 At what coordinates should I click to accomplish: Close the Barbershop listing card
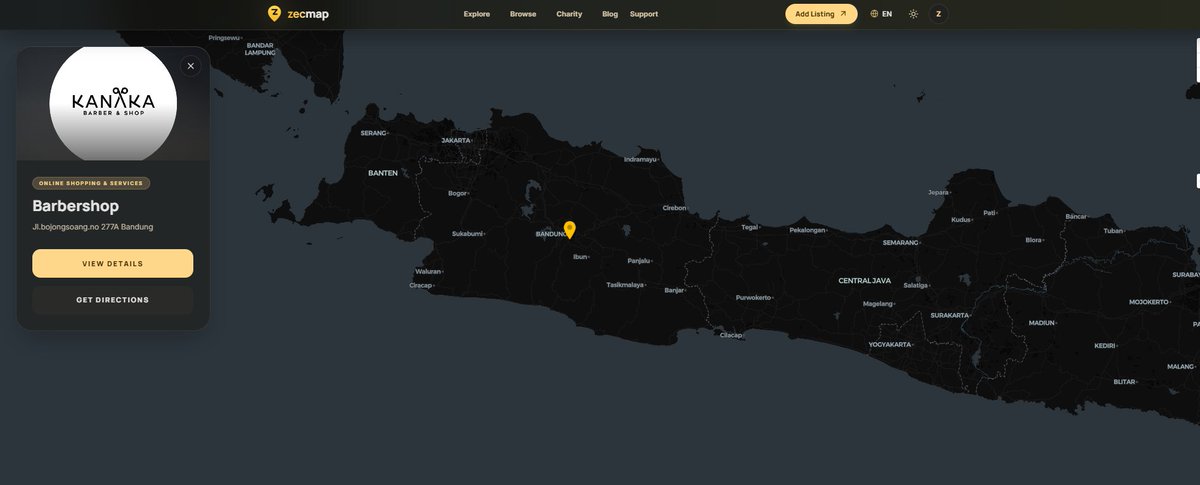191,66
